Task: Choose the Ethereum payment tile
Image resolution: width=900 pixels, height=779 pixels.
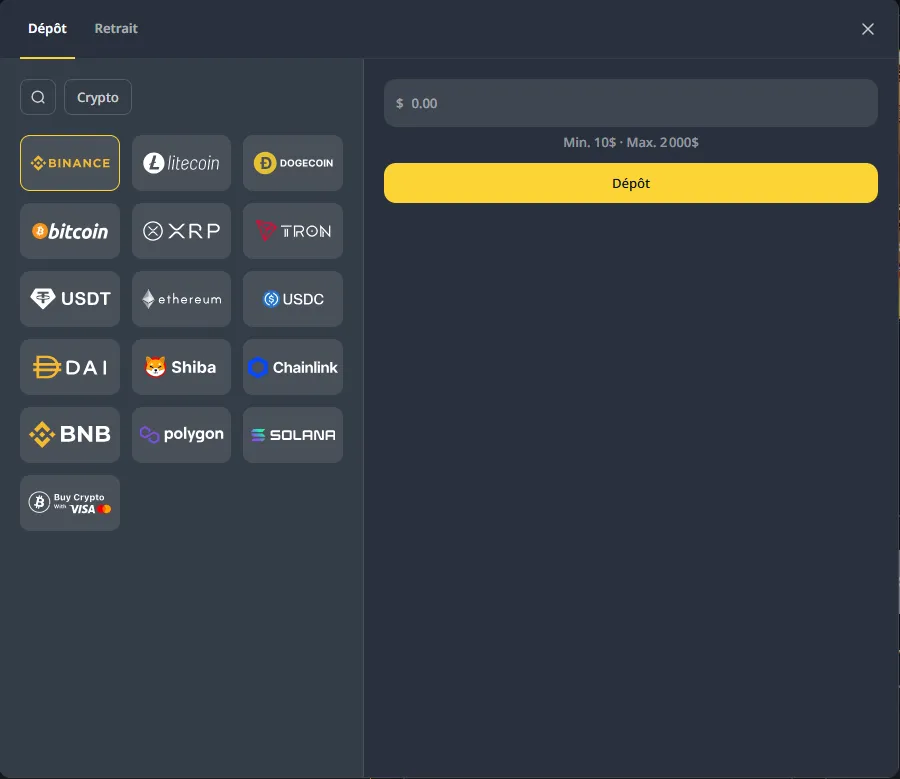Action: tap(181, 299)
